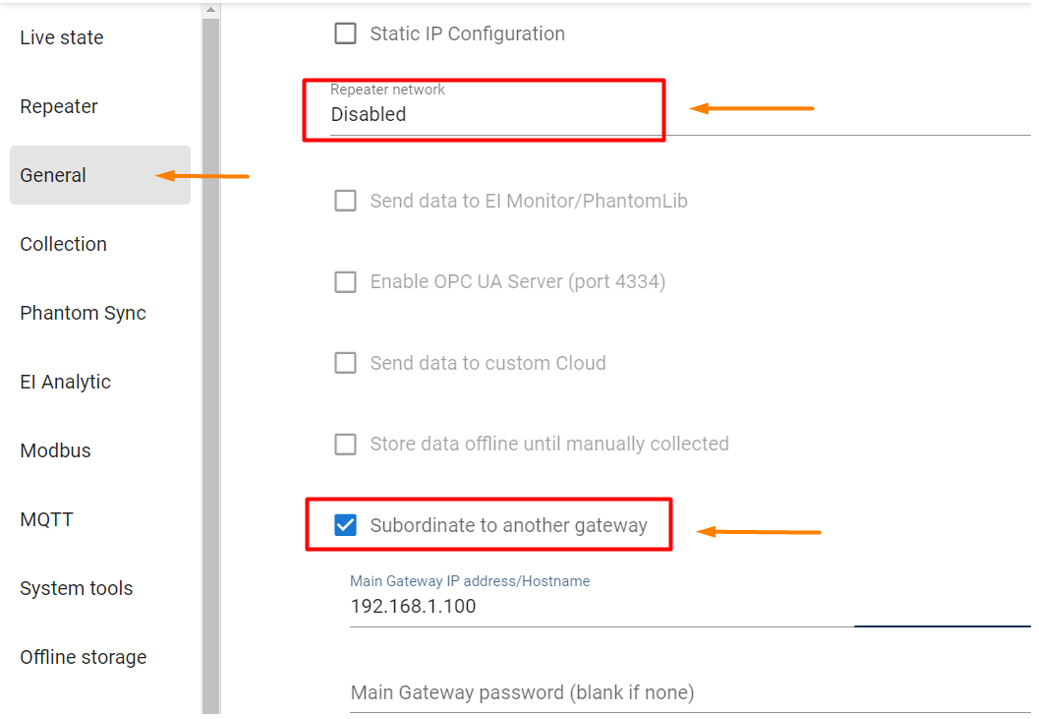Open Phantom Sync settings
This screenshot has height=719, width=1039.
click(x=83, y=314)
